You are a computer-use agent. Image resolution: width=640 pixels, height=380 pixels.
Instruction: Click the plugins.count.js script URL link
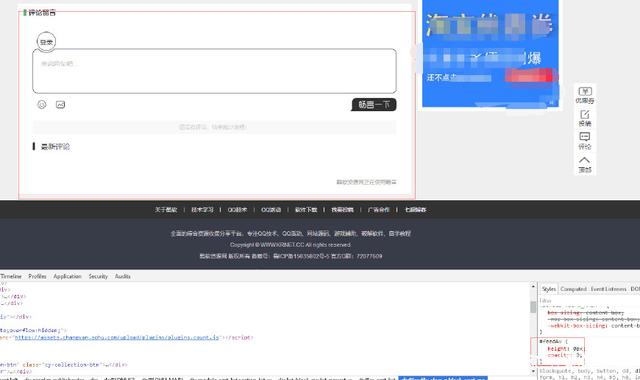(117, 338)
